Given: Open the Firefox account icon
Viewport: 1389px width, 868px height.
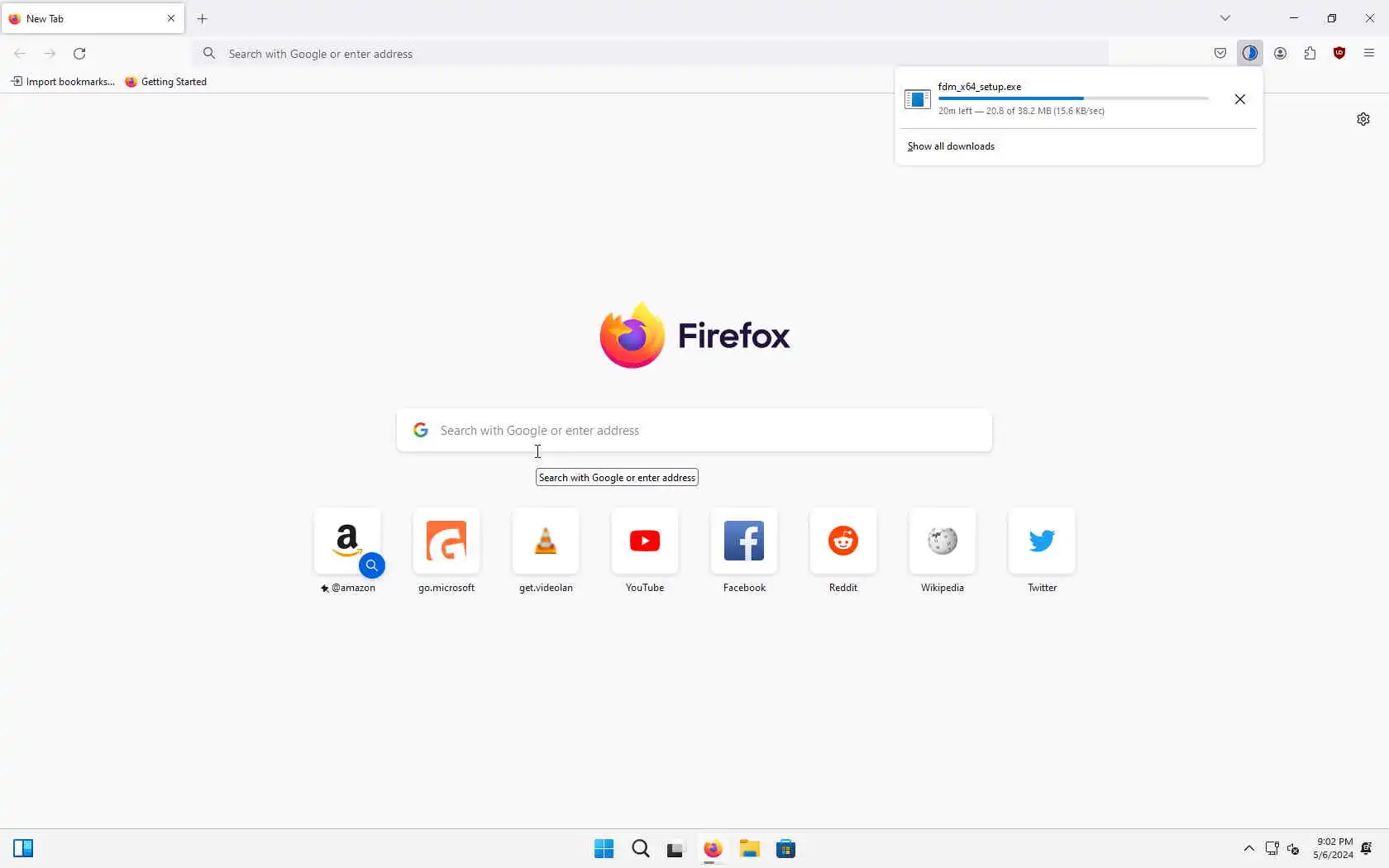Looking at the screenshot, I should pos(1280,54).
